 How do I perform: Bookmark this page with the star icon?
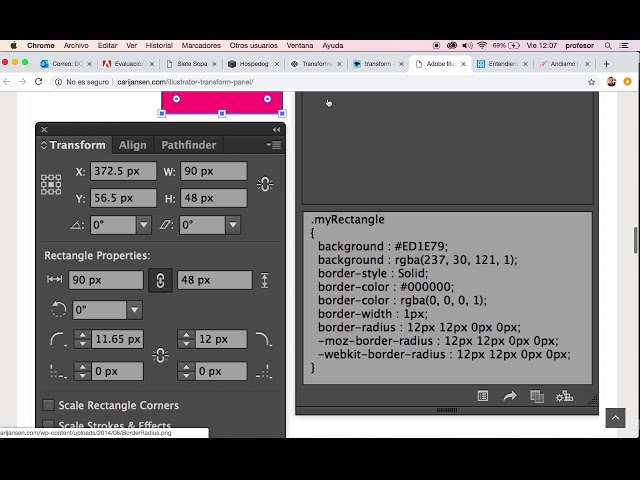pos(591,82)
